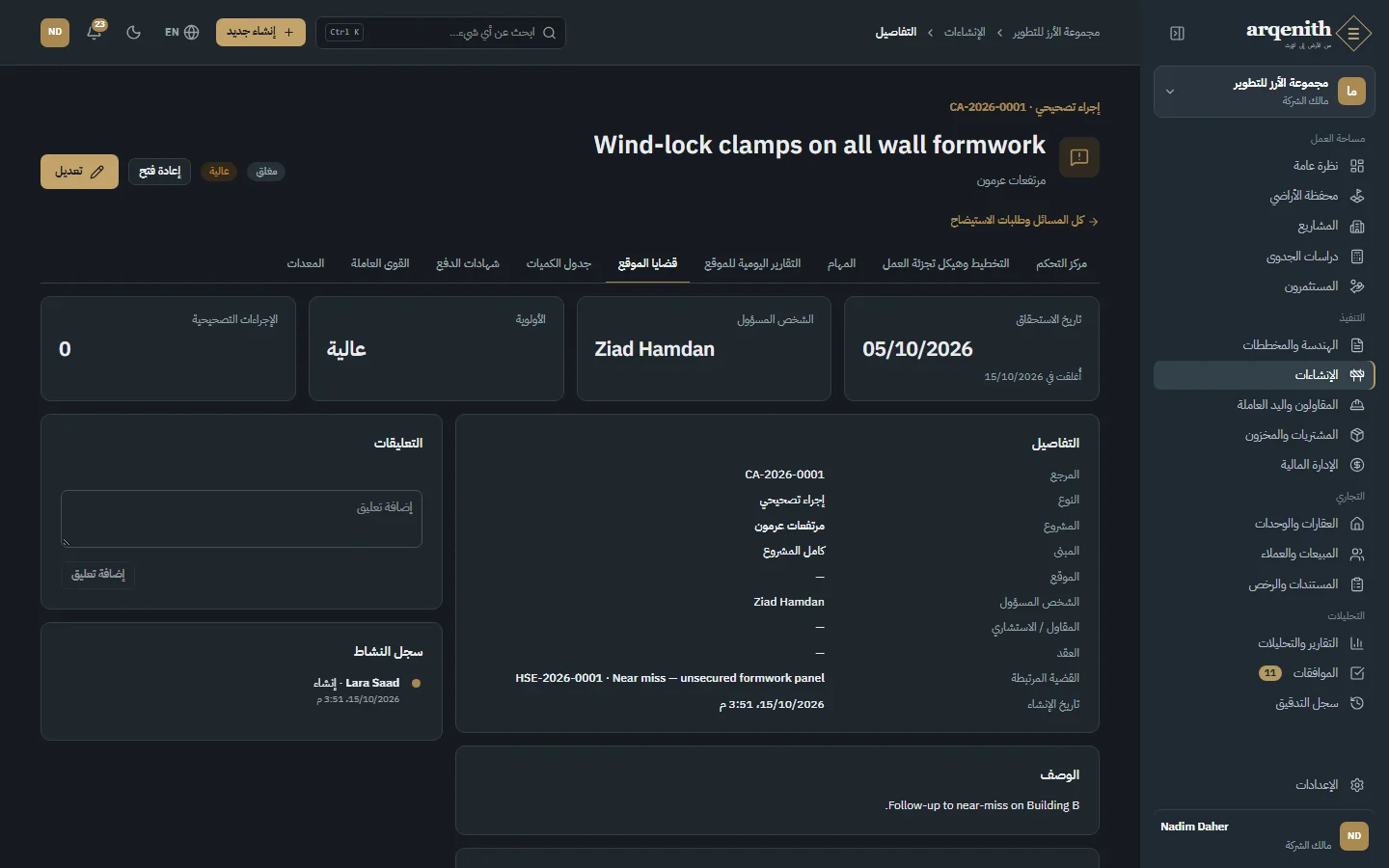
Task: Open the notifications bell
Action: pos(95,32)
